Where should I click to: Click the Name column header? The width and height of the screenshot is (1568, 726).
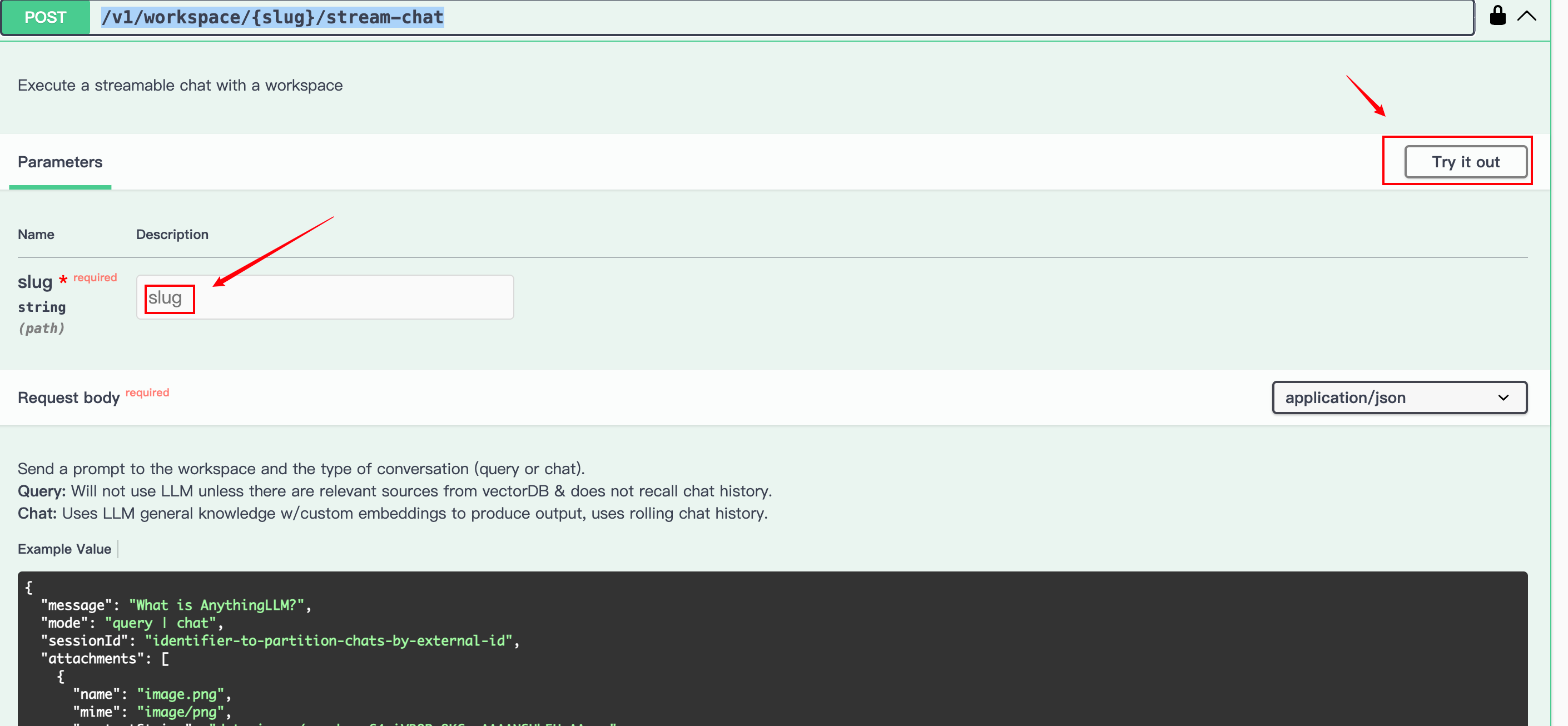(x=36, y=234)
